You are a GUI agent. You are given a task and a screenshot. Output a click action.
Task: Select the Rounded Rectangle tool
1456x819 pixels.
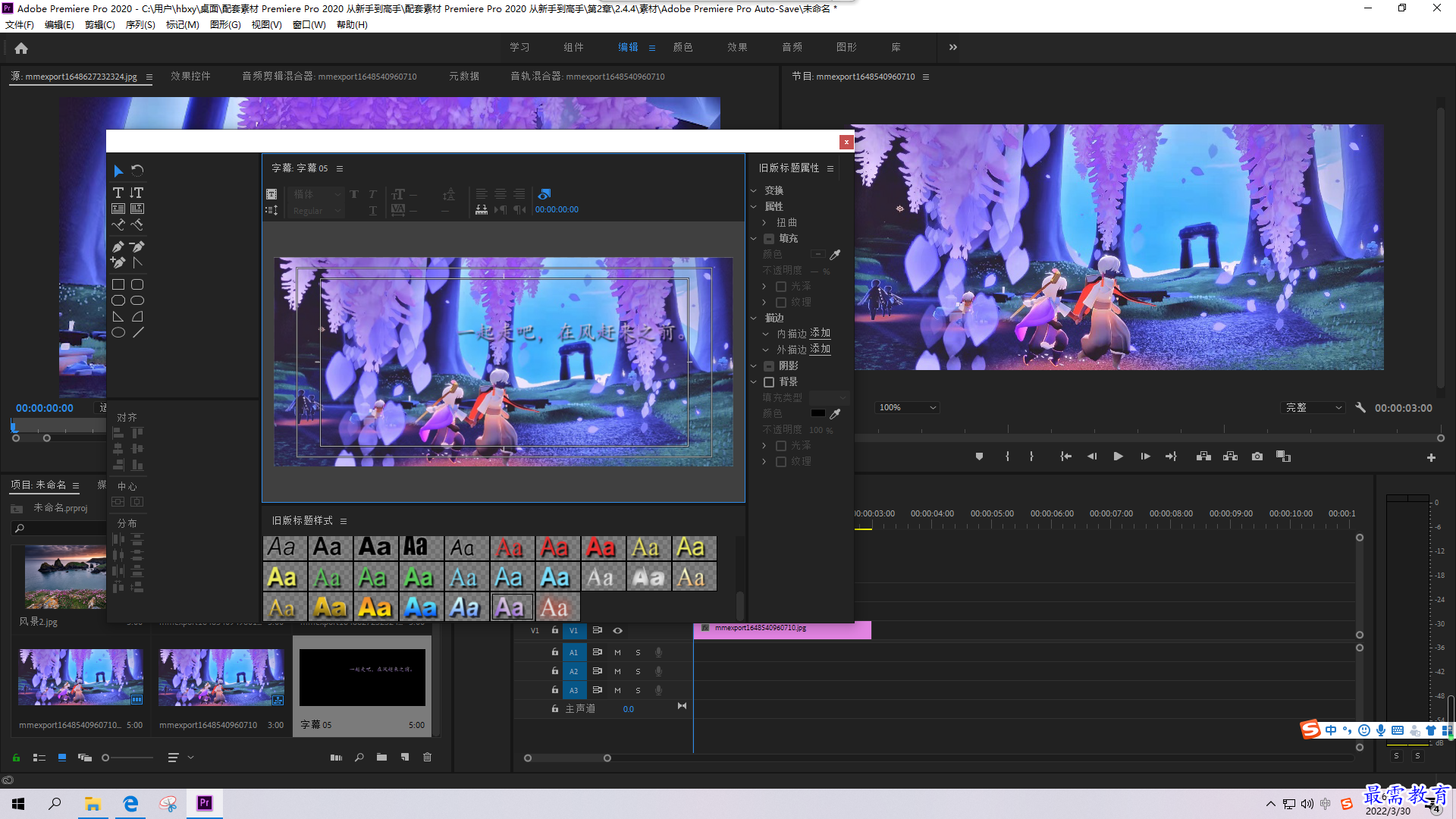click(137, 284)
